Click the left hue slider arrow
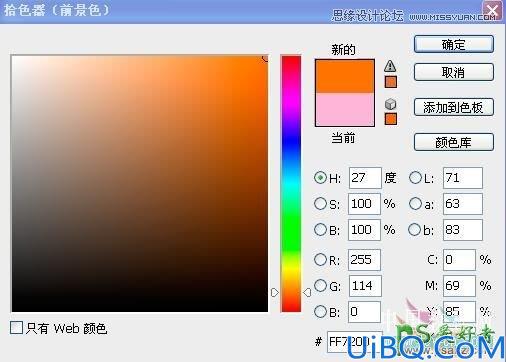Viewport: 506px width, 362px height. [274, 293]
